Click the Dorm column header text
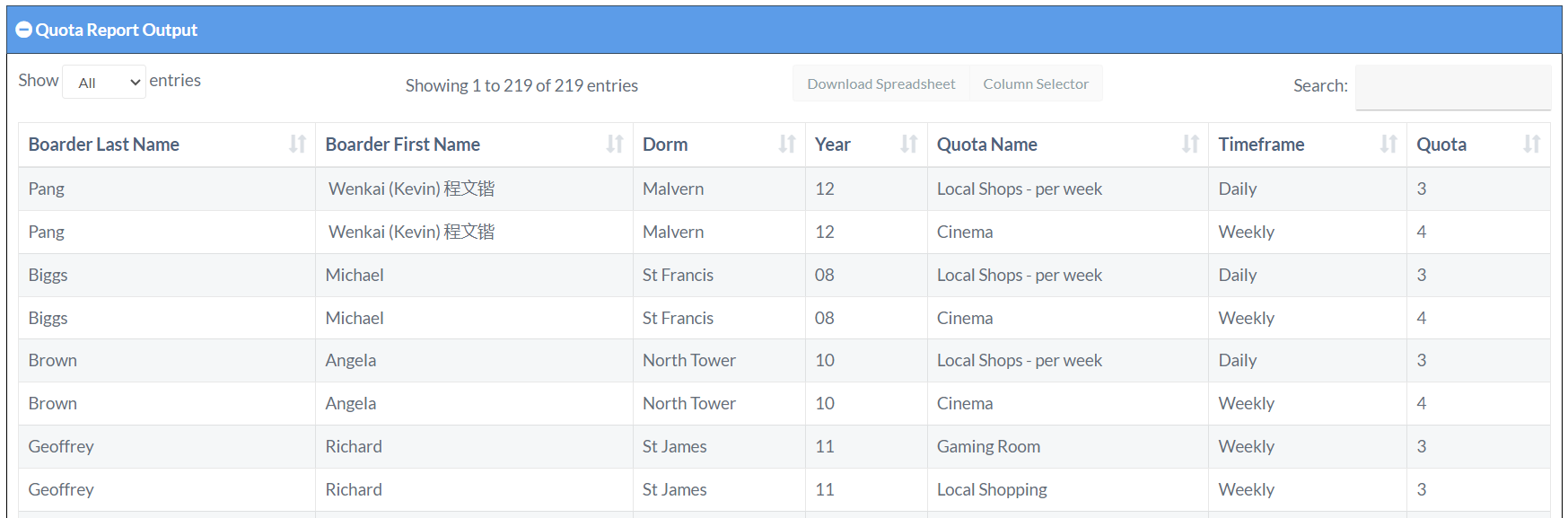This screenshot has width=1568, height=518. coord(665,145)
